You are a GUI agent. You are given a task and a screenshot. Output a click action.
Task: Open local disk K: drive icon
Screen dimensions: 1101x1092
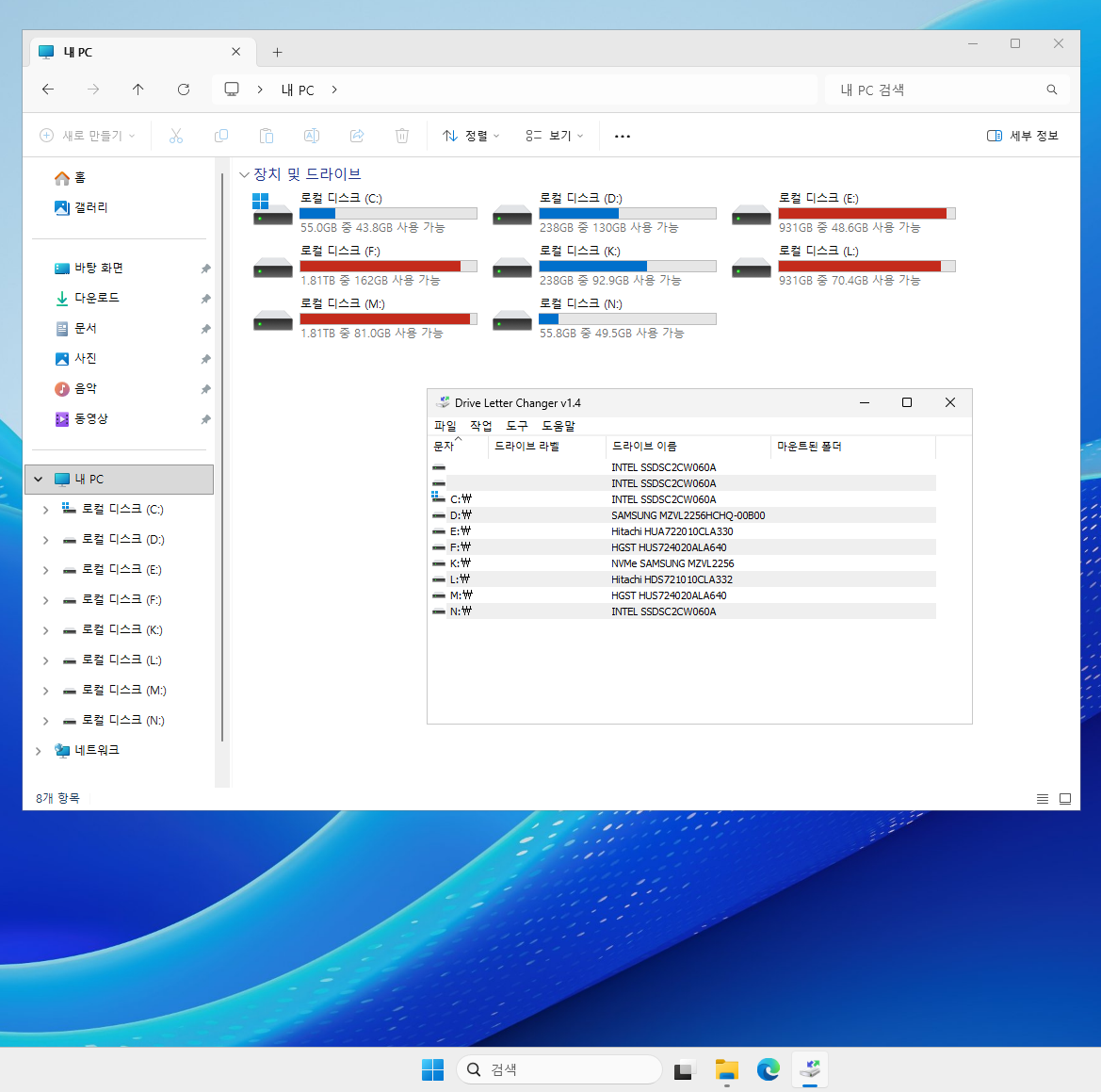(x=511, y=267)
